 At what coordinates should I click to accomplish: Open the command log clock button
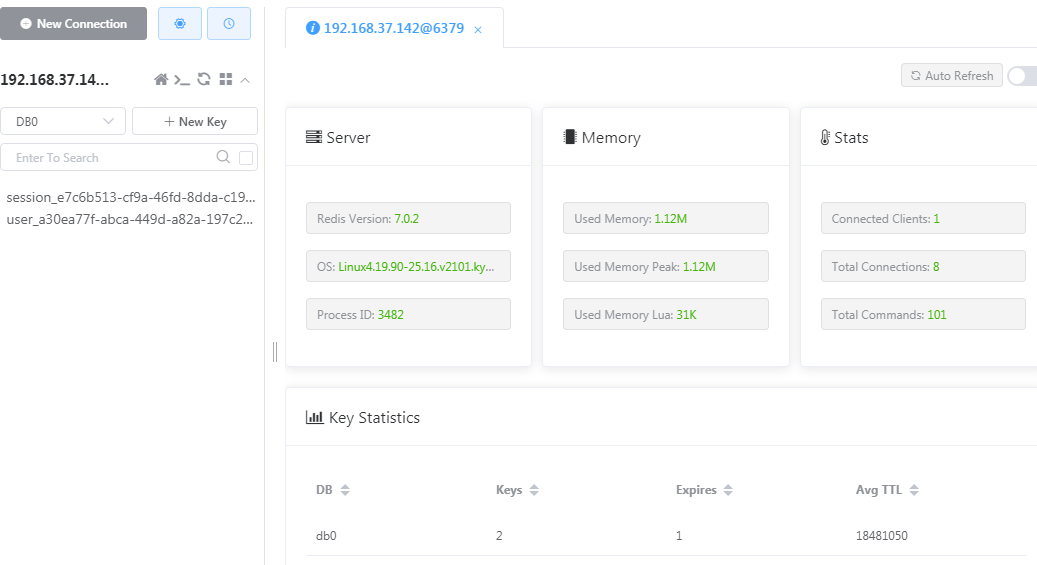pos(229,24)
